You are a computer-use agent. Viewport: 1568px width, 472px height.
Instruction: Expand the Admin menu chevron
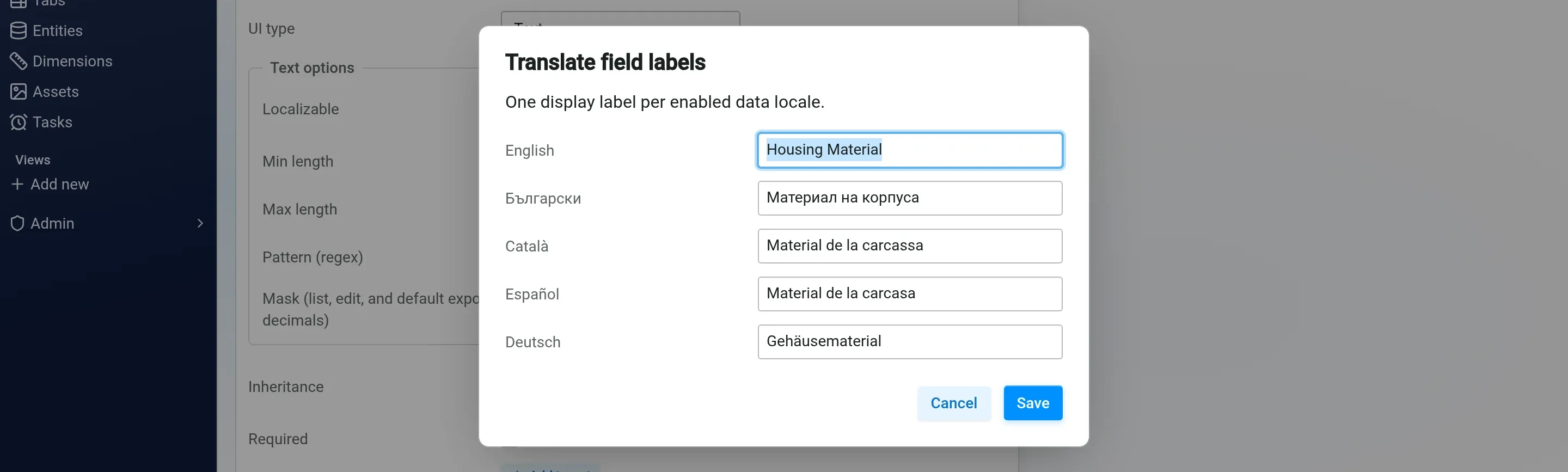200,224
